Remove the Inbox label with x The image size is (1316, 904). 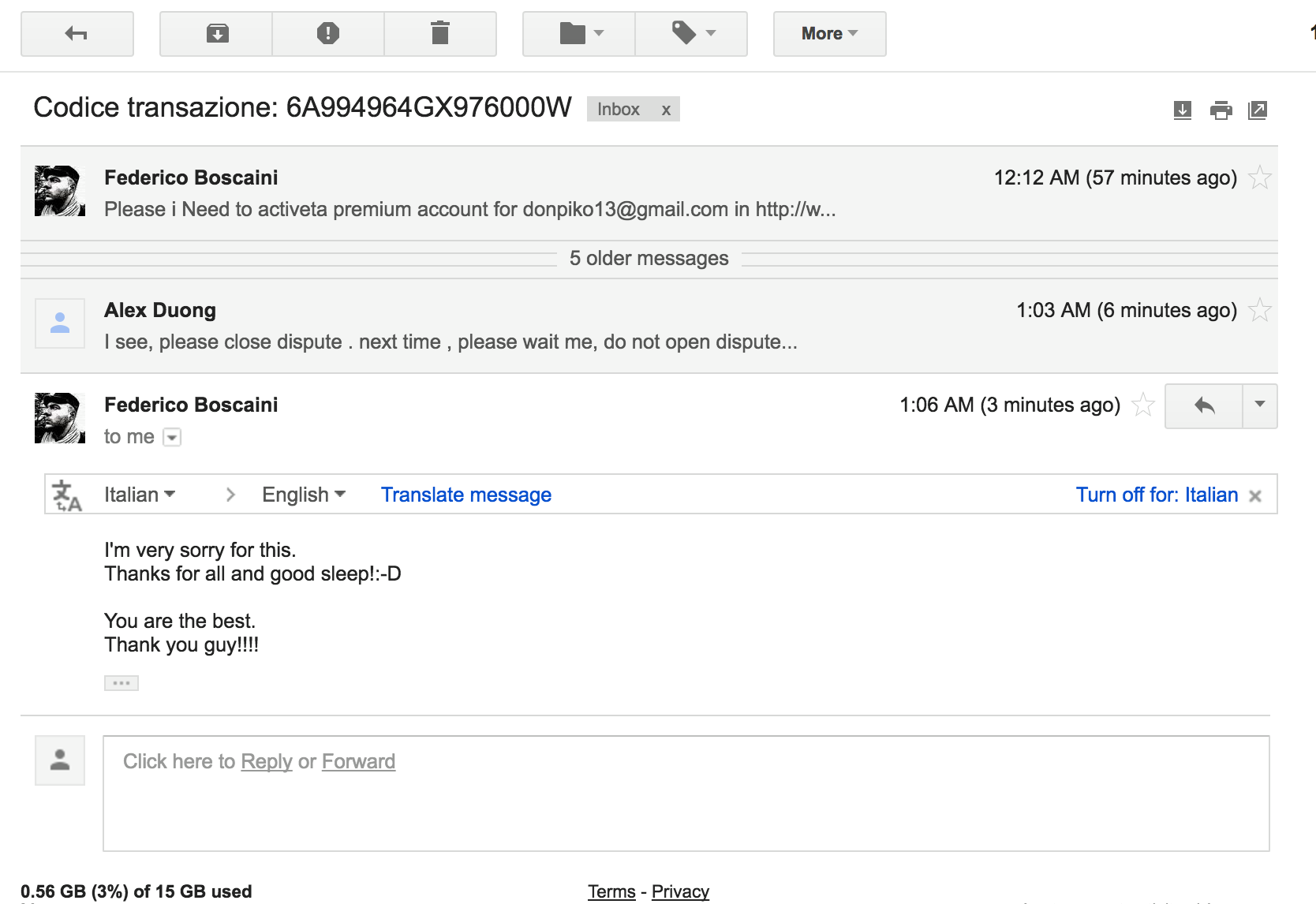coord(666,110)
